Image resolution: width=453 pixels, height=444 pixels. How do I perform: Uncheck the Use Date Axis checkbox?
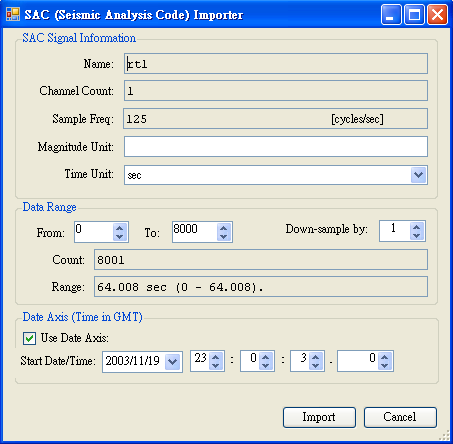[29, 338]
